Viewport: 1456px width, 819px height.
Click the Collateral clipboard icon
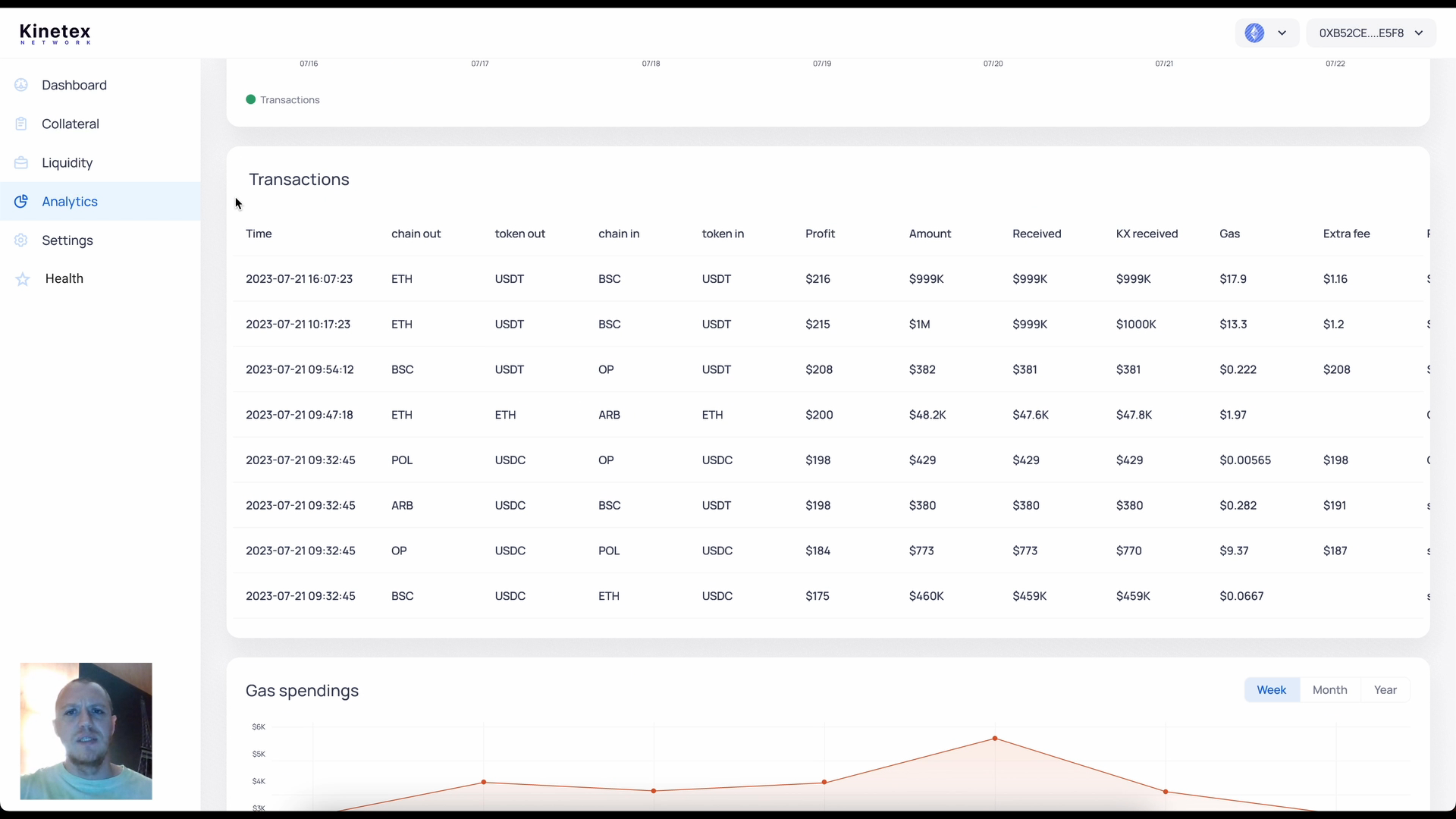coord(21,124)
